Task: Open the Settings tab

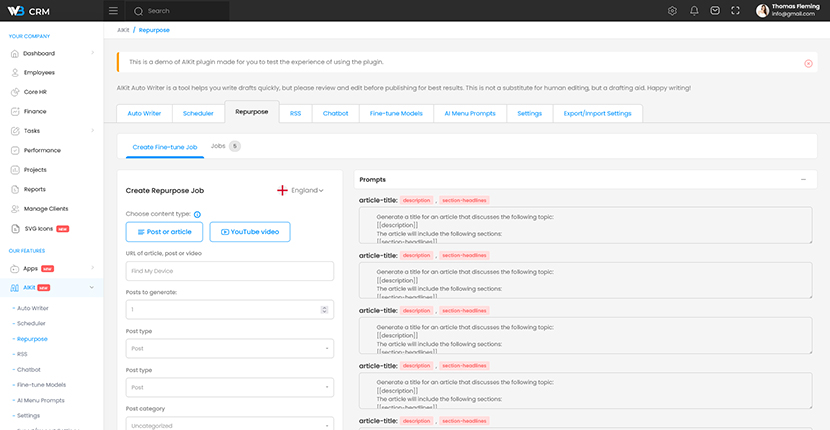Action: [529, 113]
